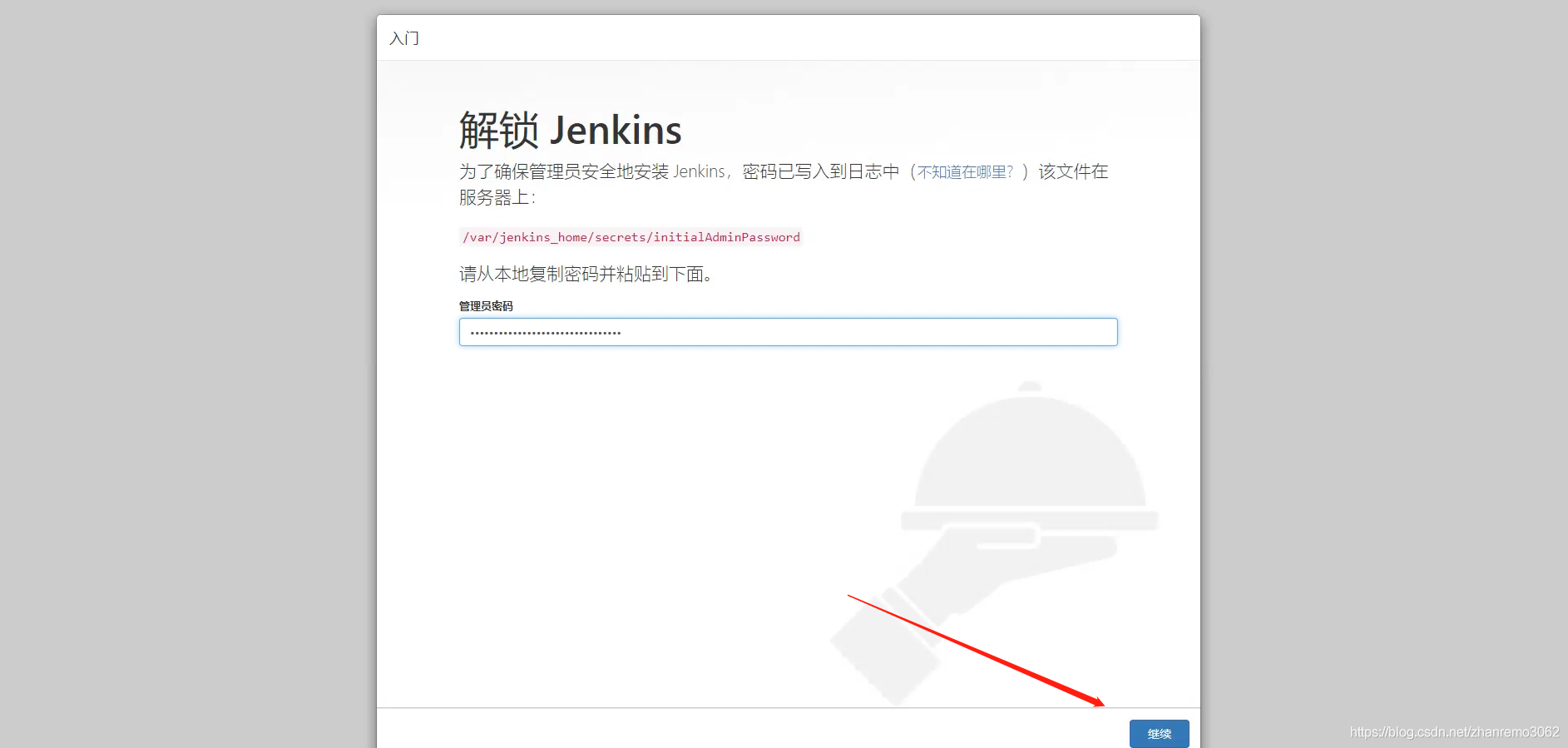
Task: Select the initialAdminPassword file path text
Action: 631,237
